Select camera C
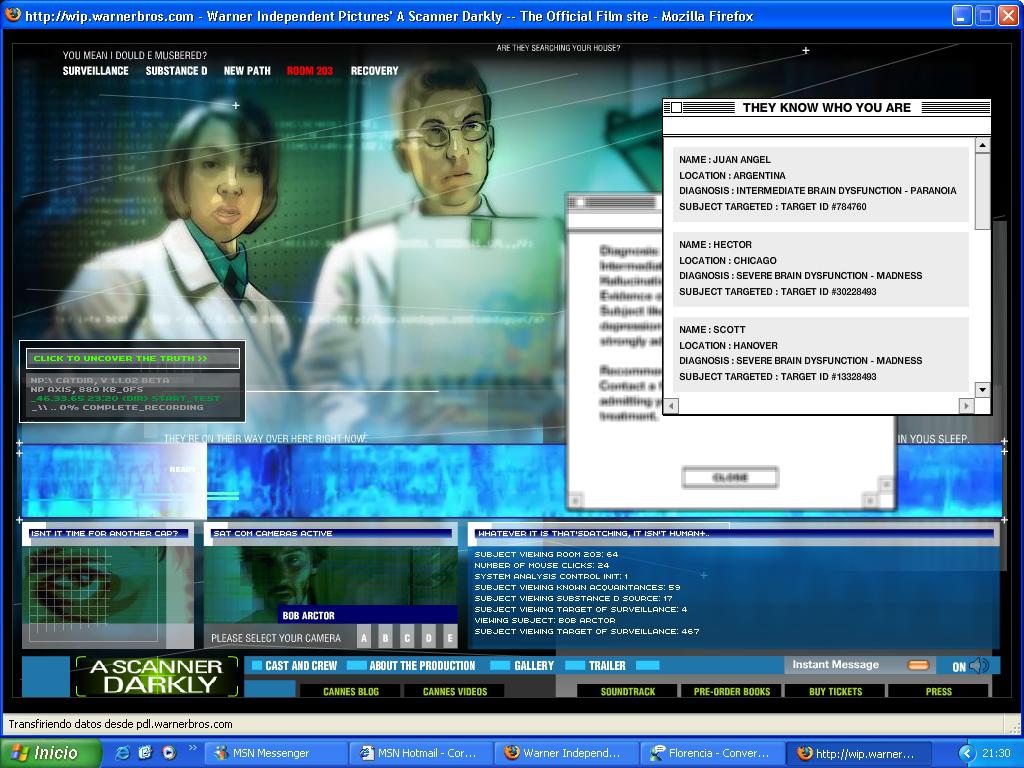Image resolution: width=1024 pixels, height=768 pixels. pos(407,637)
